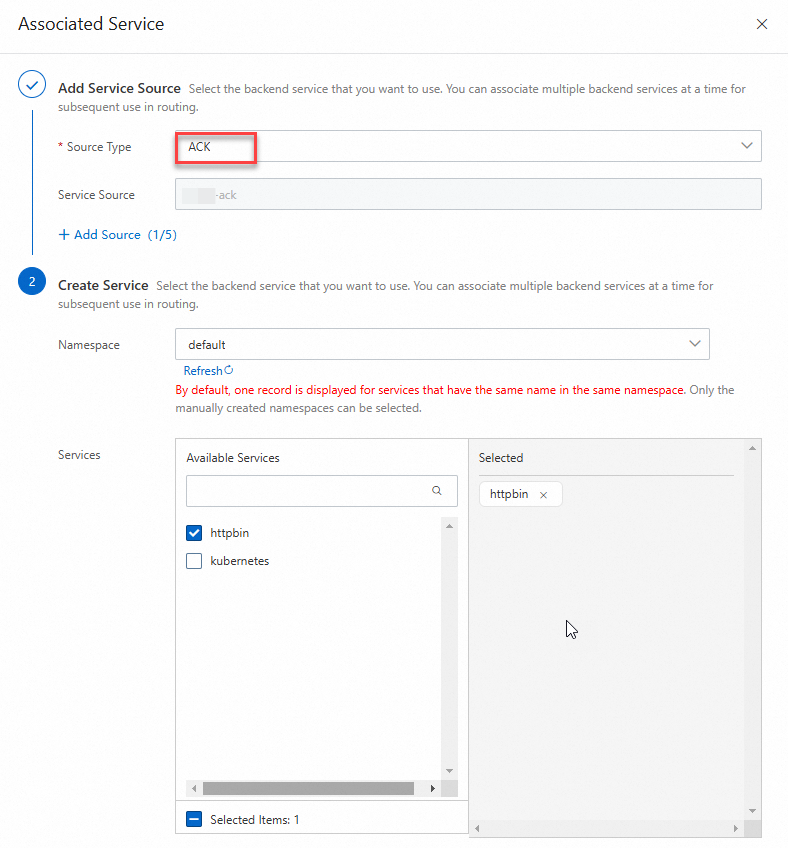Click the Service Source field
The height and width of the screenshot is (848, 788).
click(468, 195)
